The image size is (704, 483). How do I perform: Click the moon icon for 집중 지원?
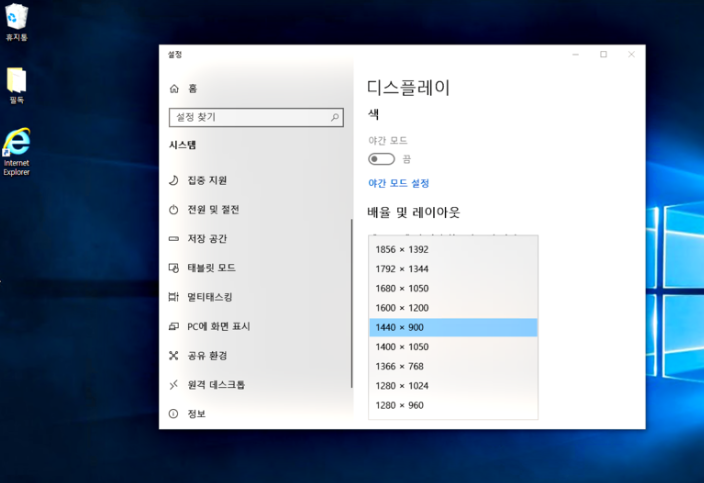[174, 180]
